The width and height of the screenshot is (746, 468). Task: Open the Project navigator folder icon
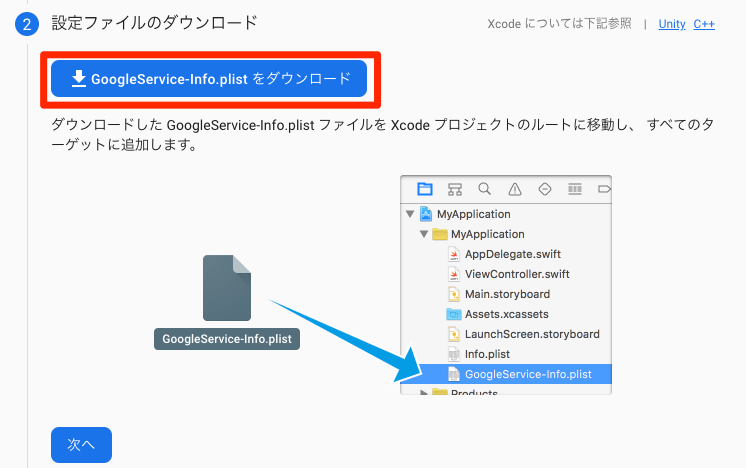[425, 189]
